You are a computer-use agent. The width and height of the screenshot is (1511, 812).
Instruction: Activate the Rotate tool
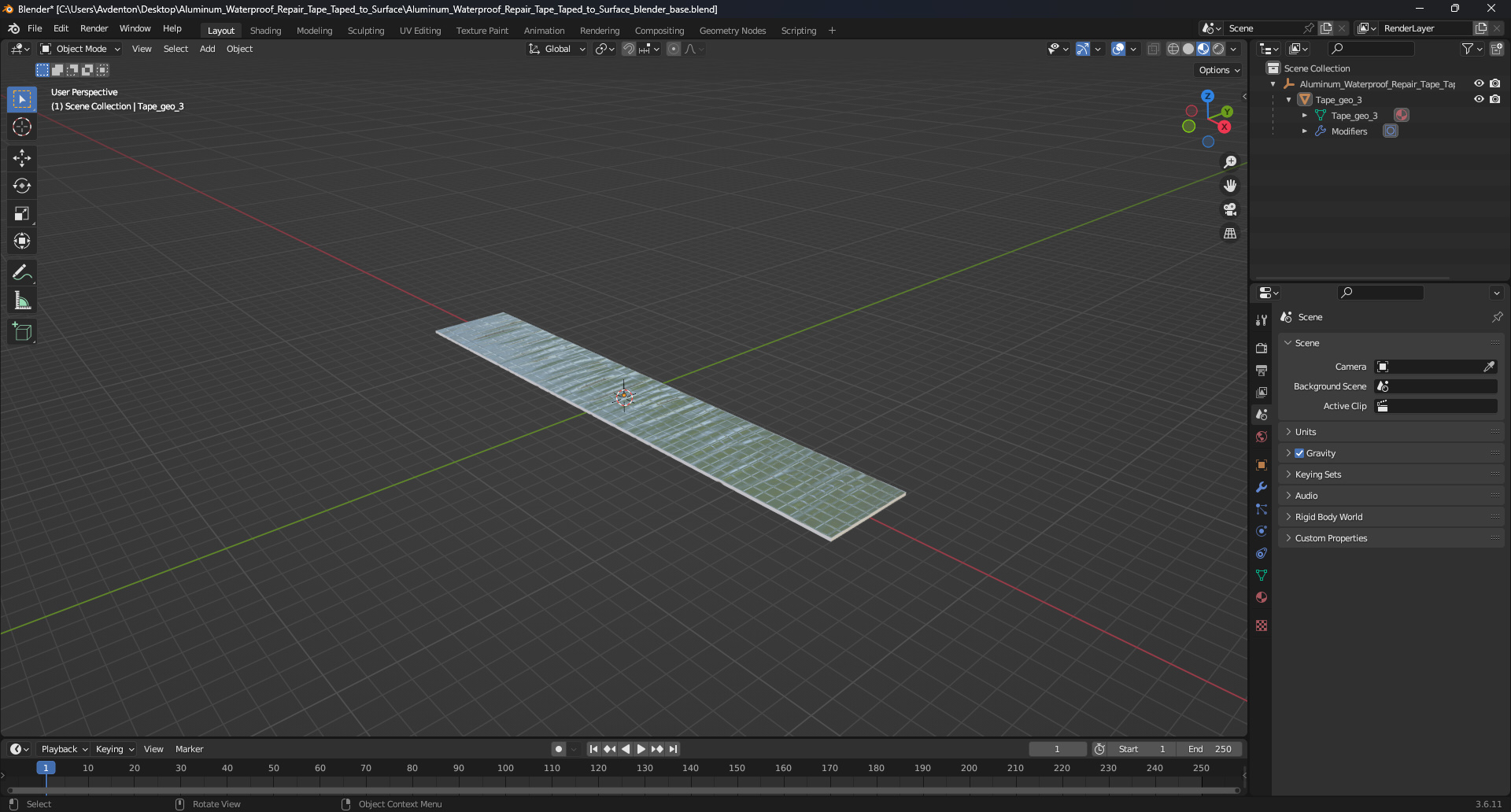click(22, 186)
